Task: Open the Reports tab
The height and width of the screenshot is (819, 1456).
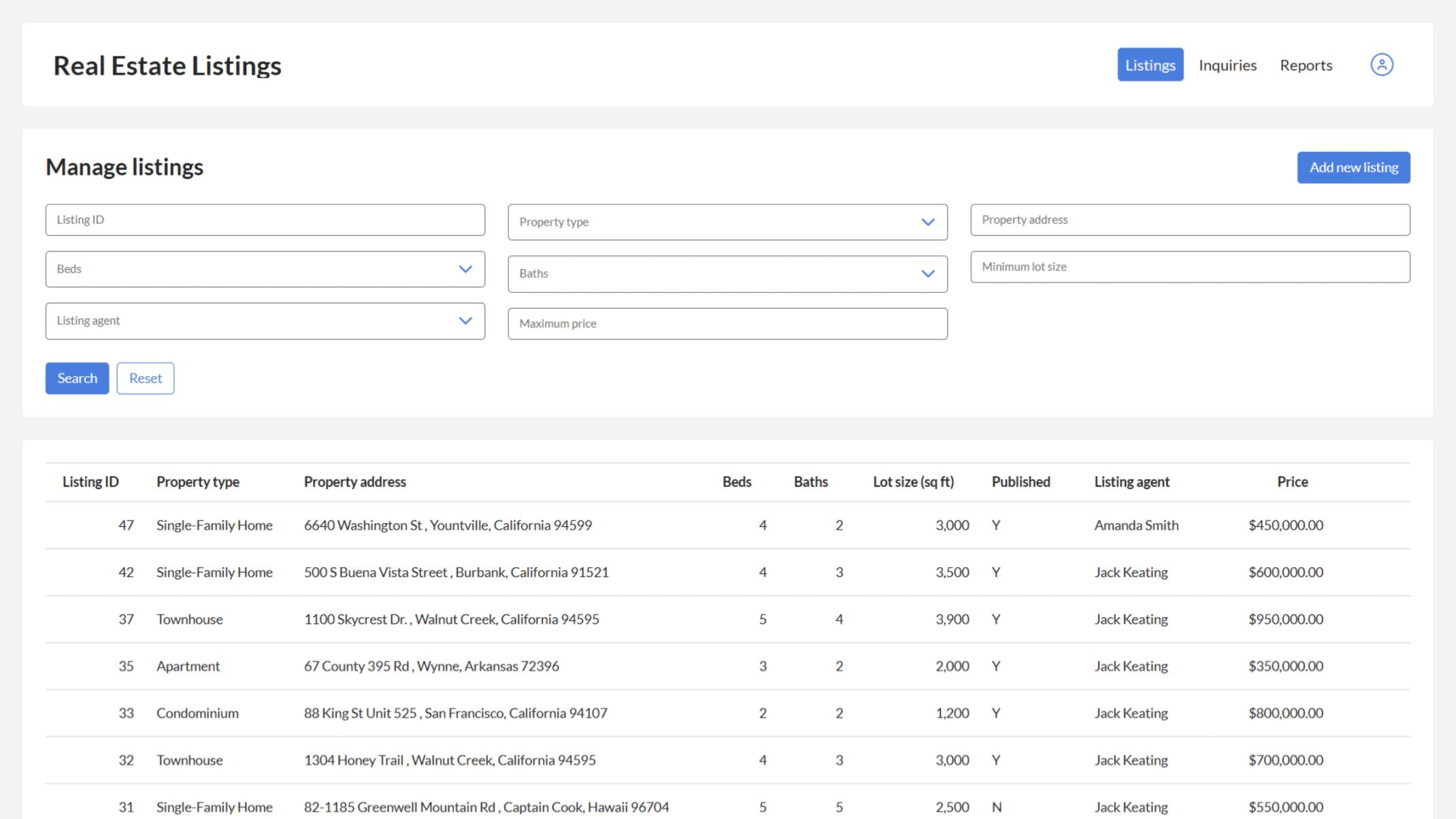Action: (1306, 65)
